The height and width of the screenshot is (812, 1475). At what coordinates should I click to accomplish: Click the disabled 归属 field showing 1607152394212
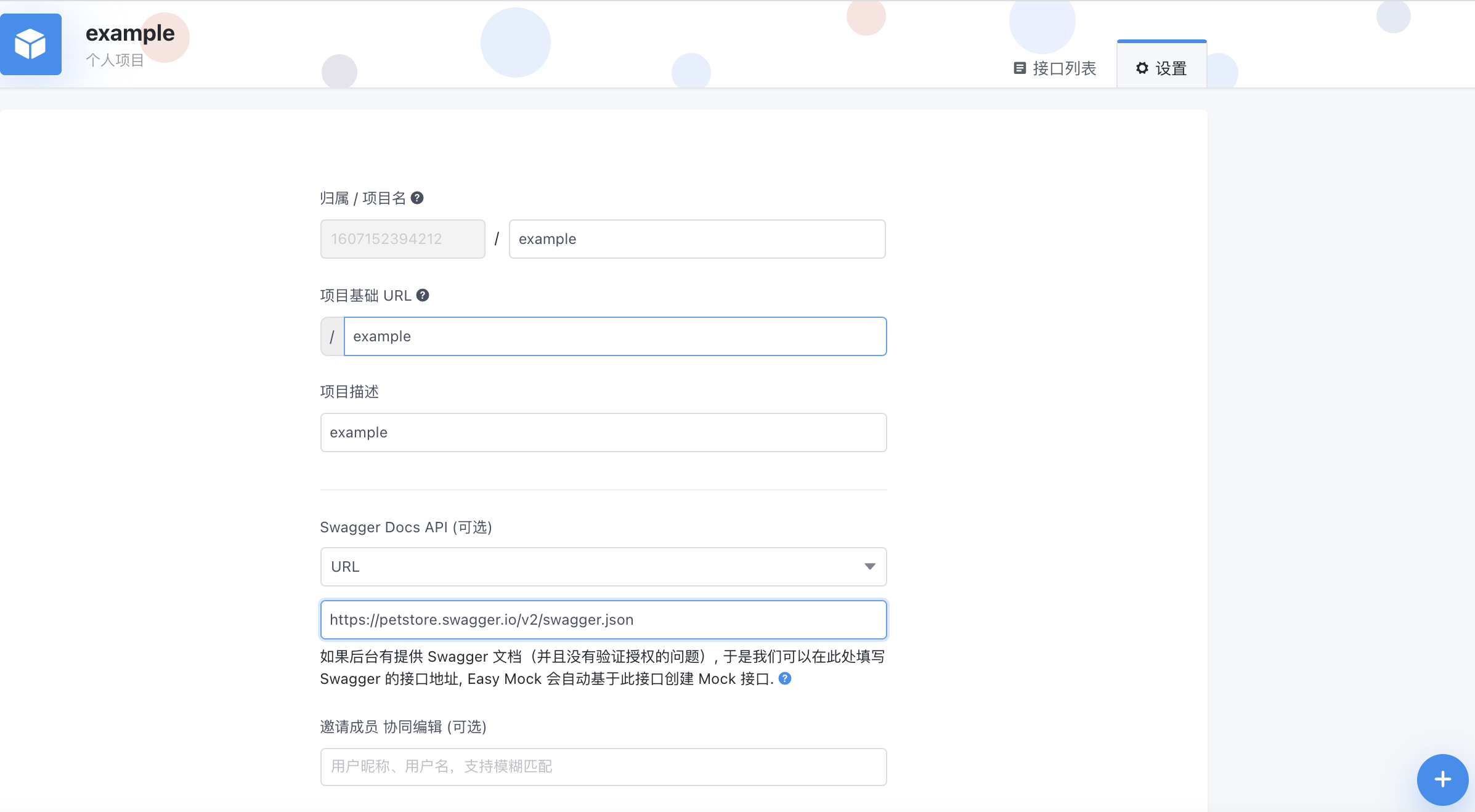[402, 239]
